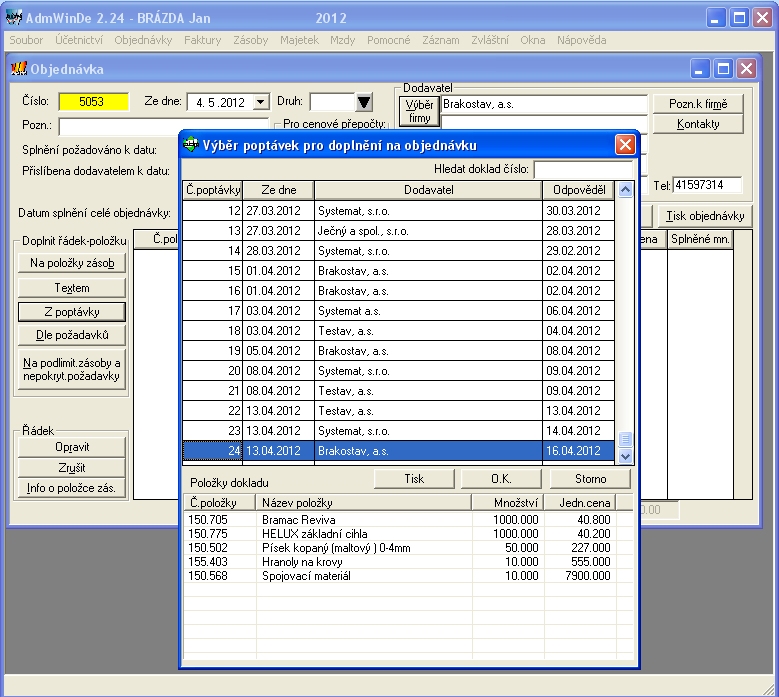Click Splněné mn. column header in Objednávka
The height and width of the screenshot is (697, 779).
[x=700, y=239]
